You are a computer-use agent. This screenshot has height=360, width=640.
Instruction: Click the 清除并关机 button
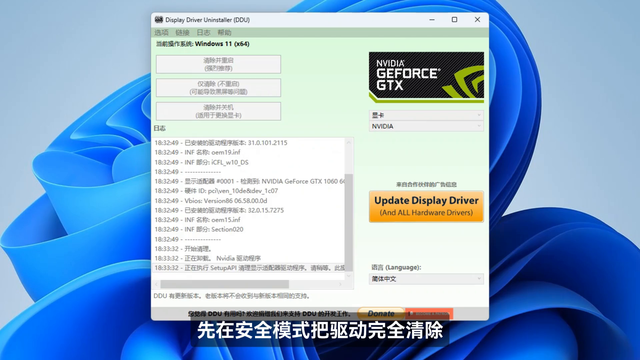click(218, 111)
